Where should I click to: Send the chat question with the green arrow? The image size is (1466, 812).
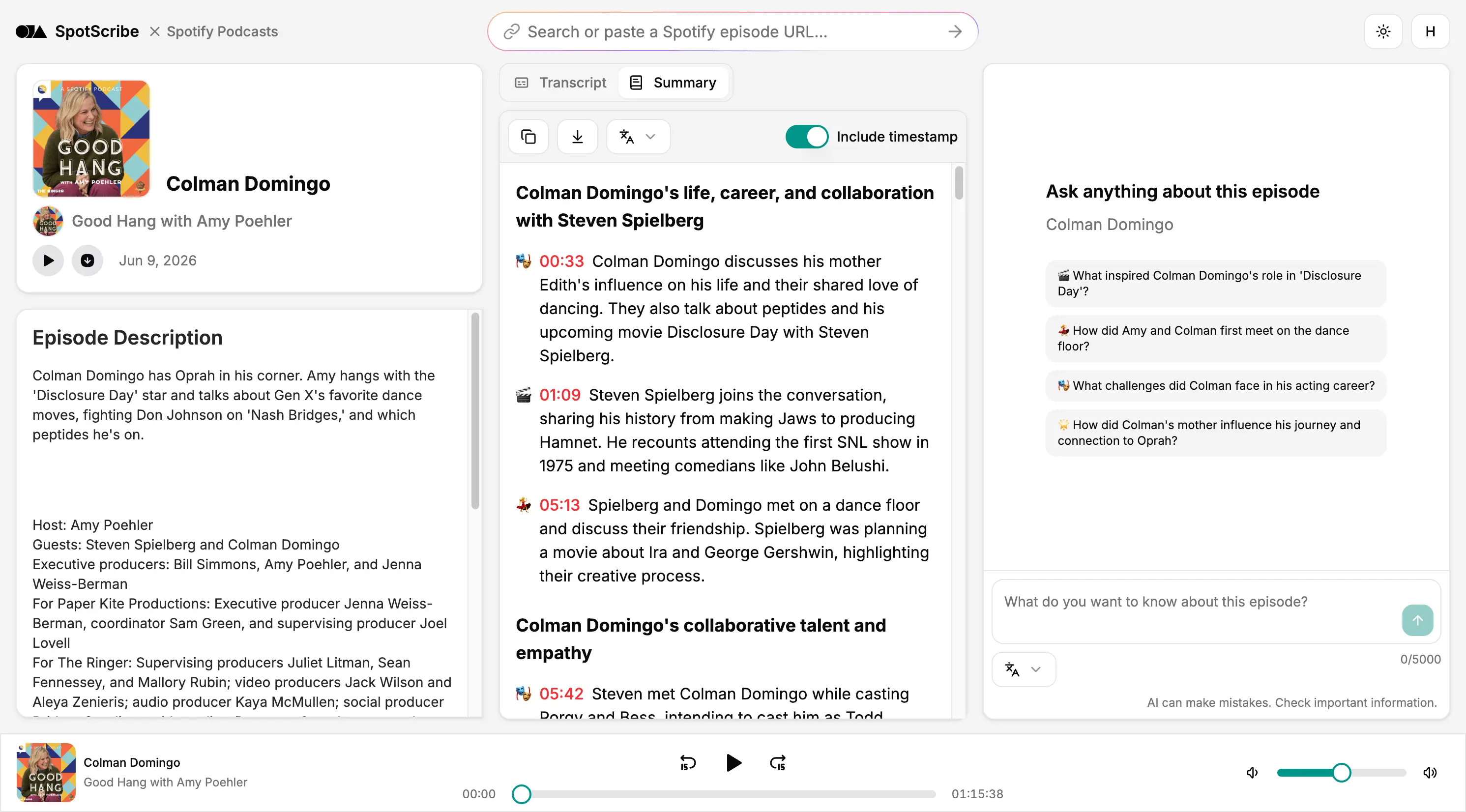coord(1417,620)
